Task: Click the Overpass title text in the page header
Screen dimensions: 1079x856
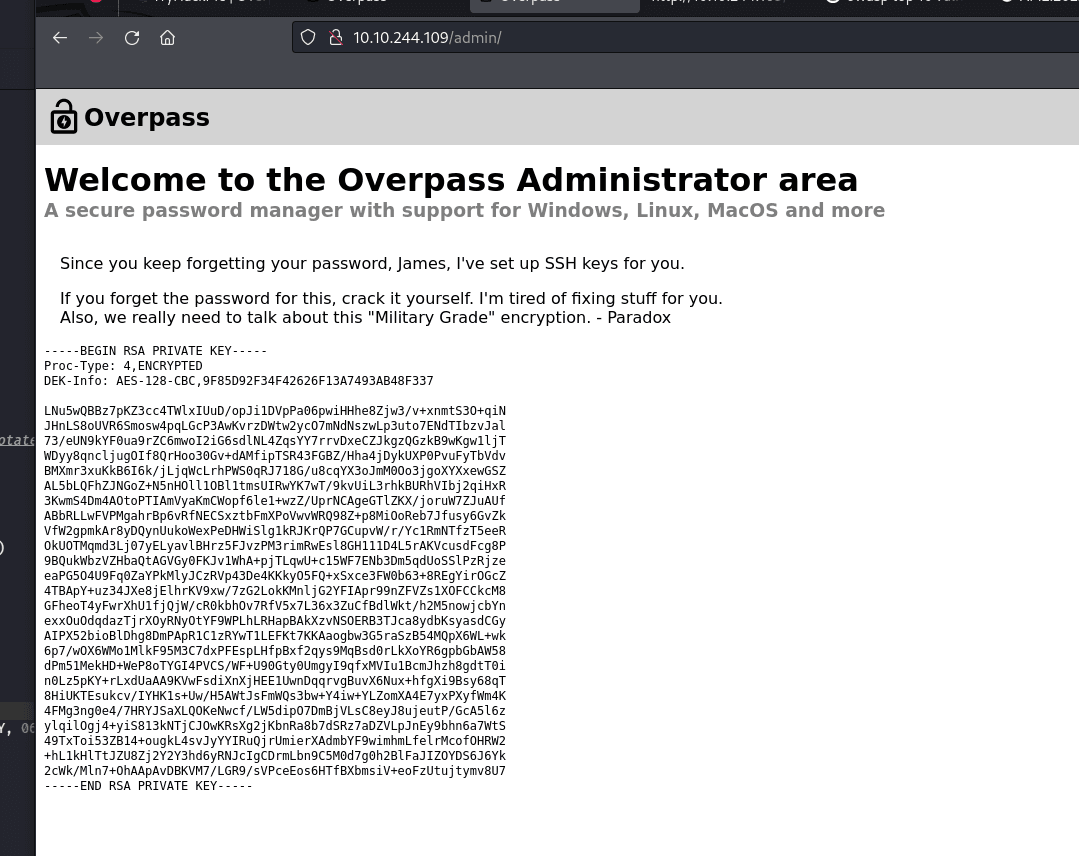Action: click(146, 117)
